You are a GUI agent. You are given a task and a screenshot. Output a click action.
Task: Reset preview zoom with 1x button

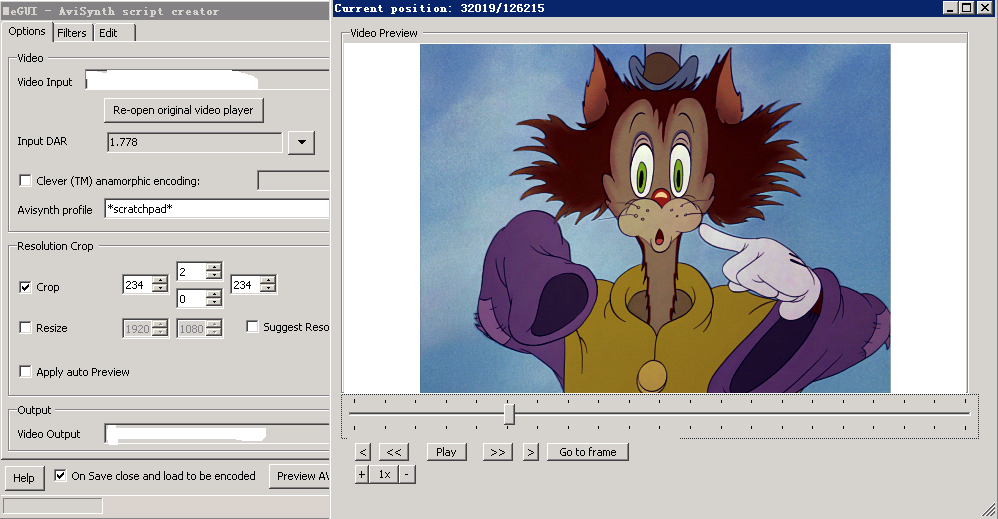384,474
